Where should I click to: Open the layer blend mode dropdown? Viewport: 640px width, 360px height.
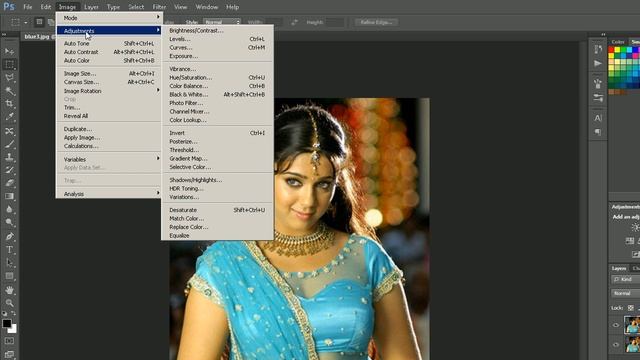point(626,293)
